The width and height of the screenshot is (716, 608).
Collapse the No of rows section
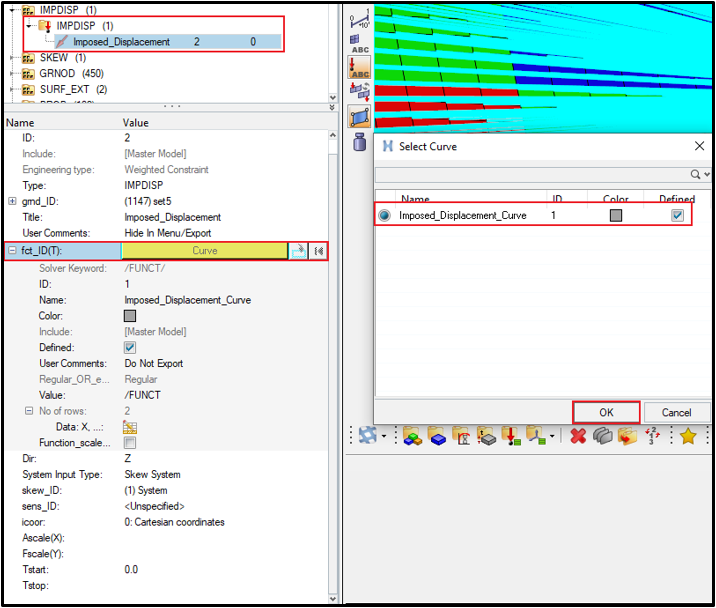(29, 411)
